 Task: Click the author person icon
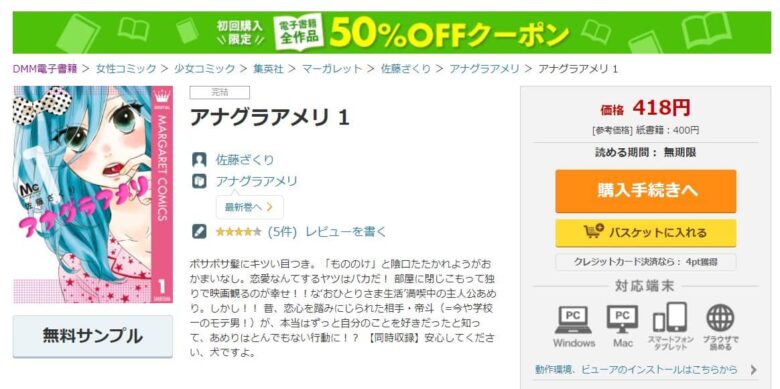point(199,160)
